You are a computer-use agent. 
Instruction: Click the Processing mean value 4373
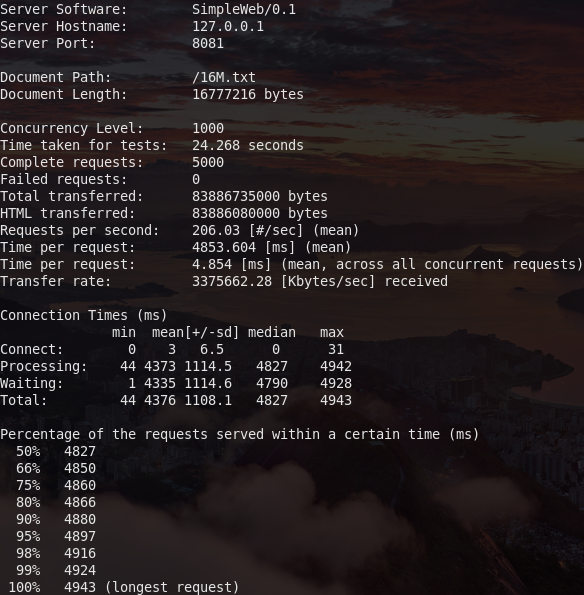160,367
